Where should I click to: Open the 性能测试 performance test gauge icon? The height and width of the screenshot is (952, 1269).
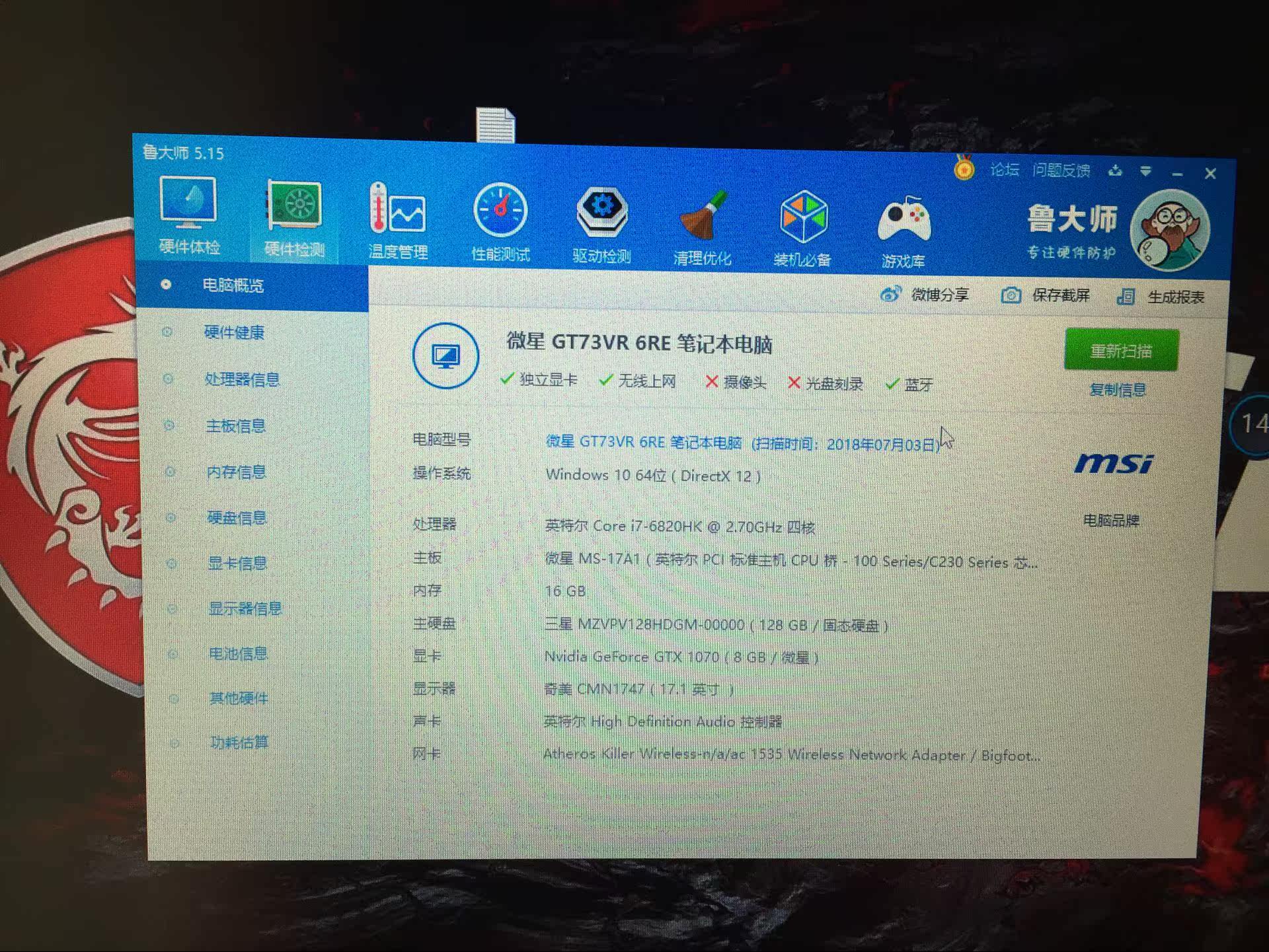(x=500, y=211)
